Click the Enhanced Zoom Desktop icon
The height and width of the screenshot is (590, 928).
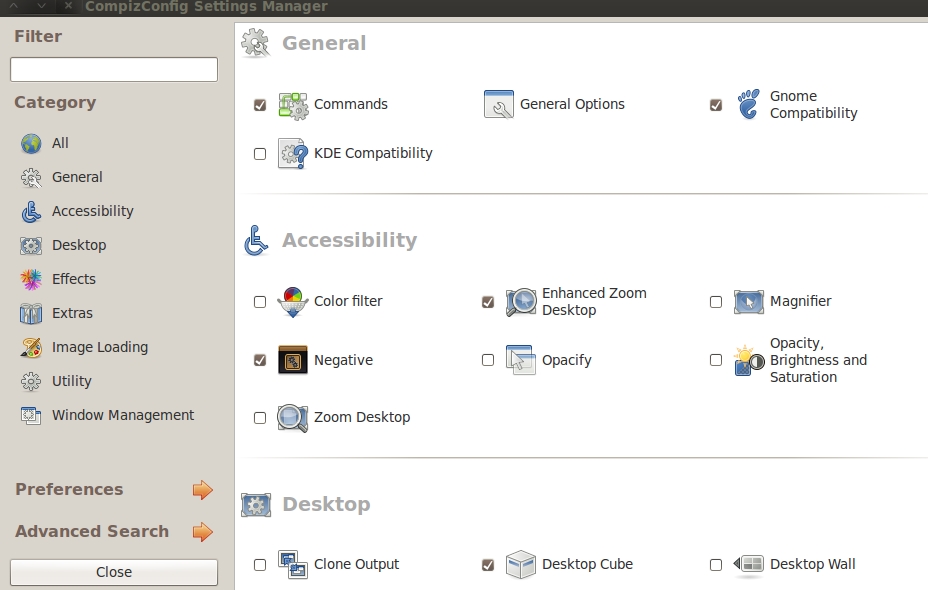coord(521,302)
